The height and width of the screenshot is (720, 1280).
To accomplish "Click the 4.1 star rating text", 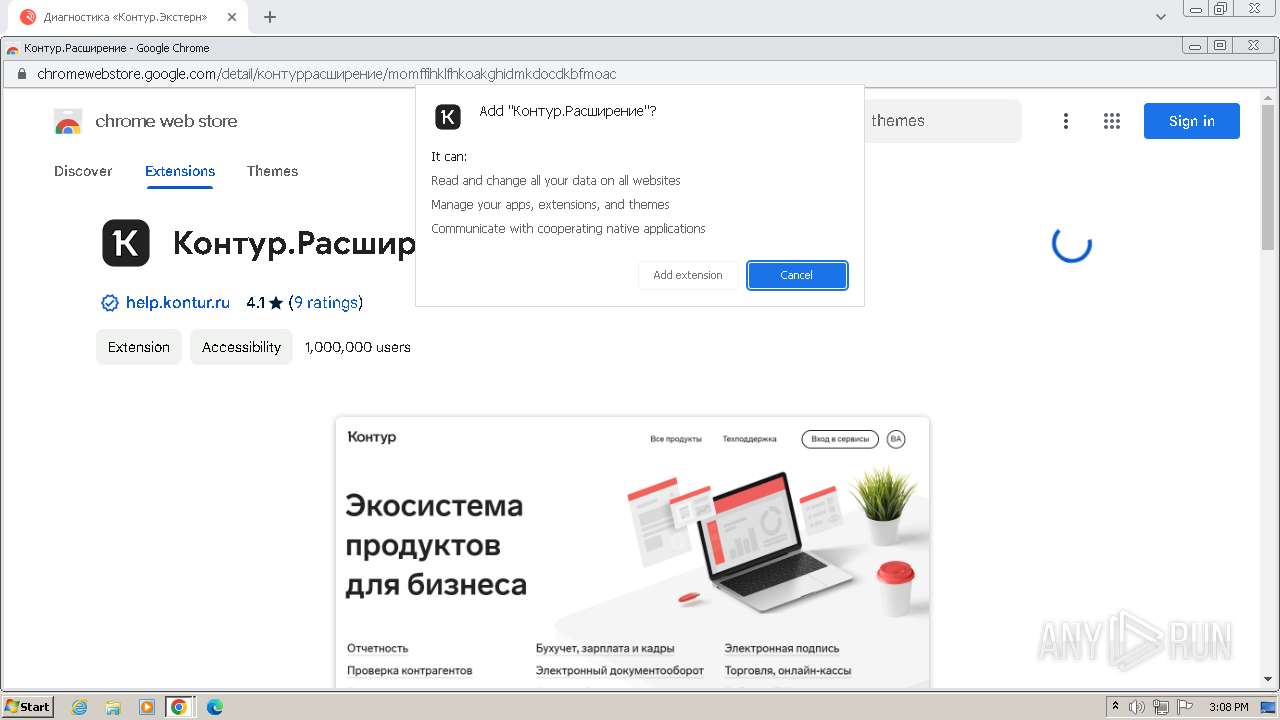I will [x=265, y=302].
